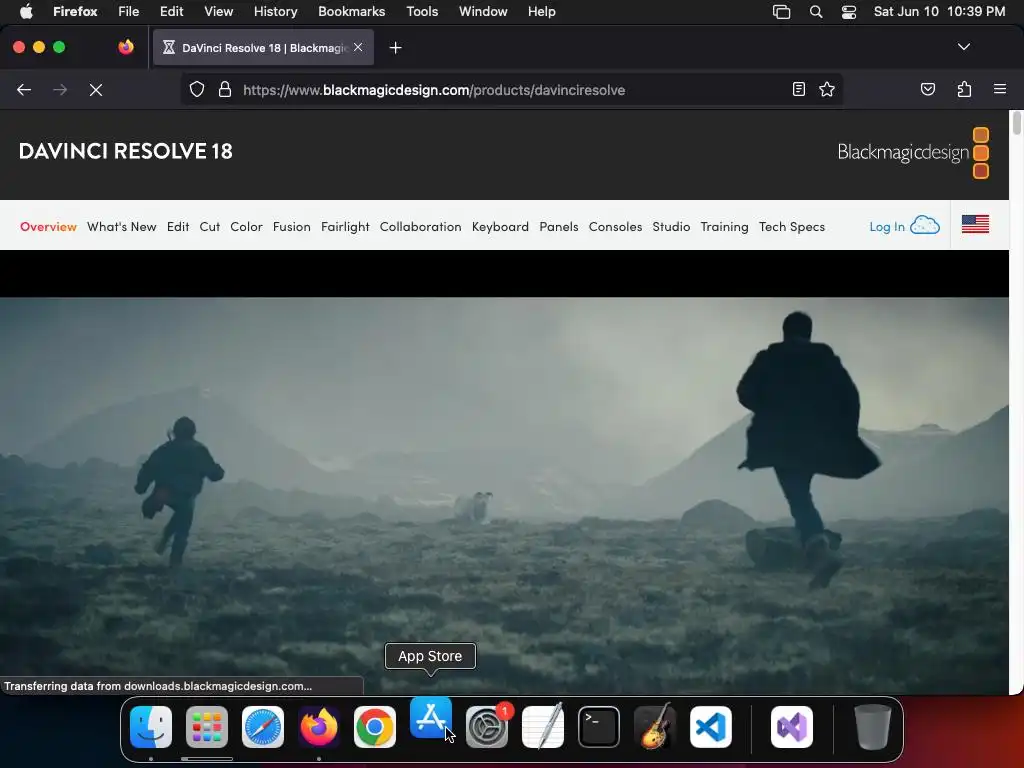The image size is (1024, 768).
Task: Toggle reader view icon in address bar
Action: point(799,89)
